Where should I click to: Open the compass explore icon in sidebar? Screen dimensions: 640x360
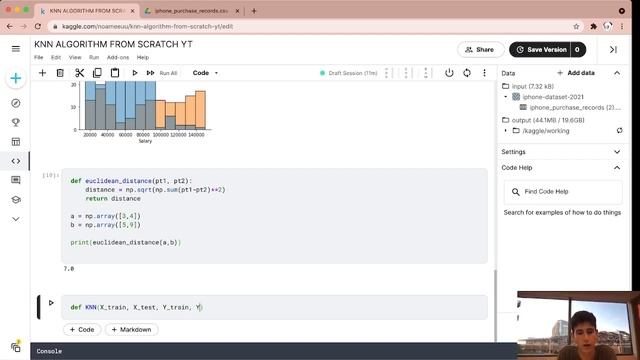16,103
